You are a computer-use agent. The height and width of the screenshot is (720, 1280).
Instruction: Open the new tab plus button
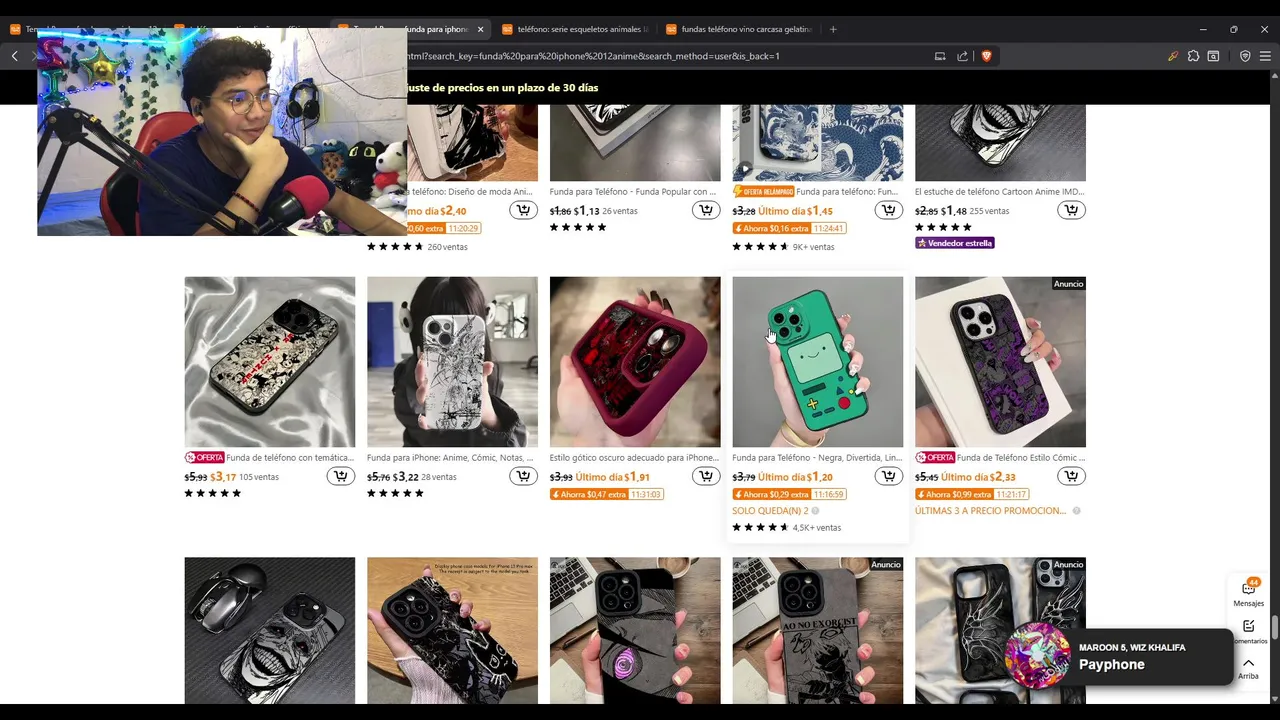pos(833,29)
